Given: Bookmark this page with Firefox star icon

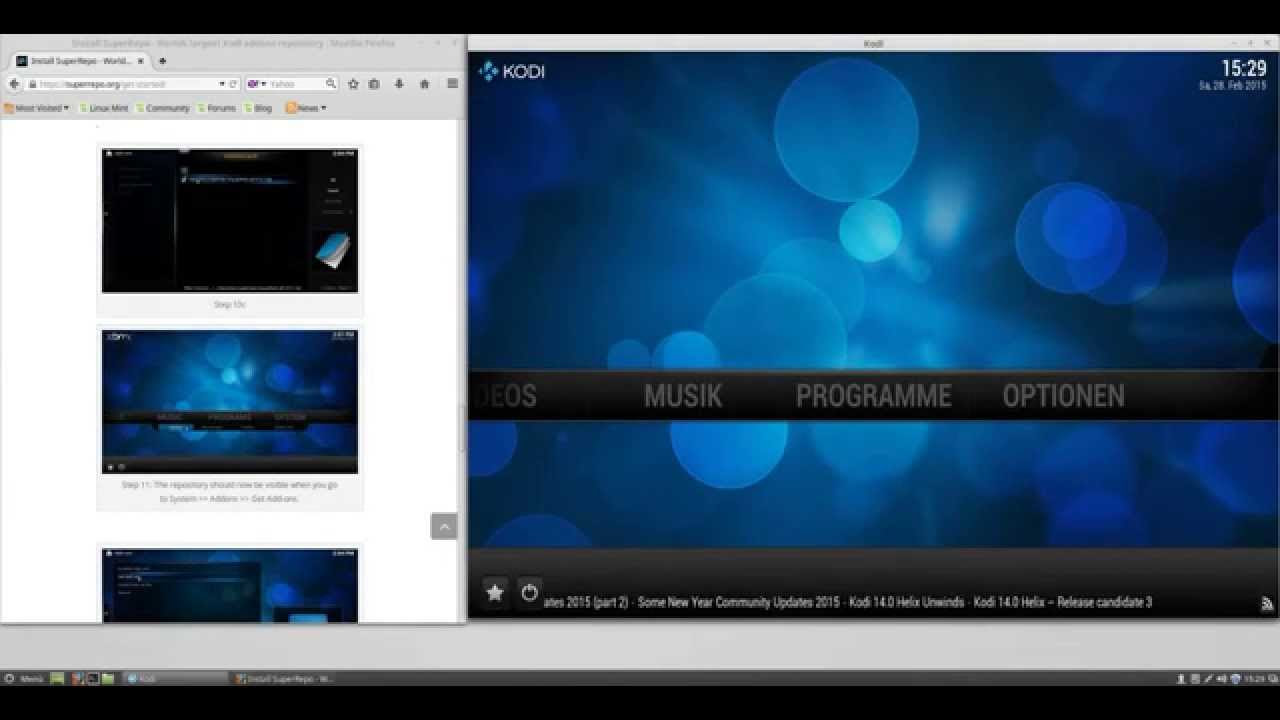Looking at the screenshot, I should point(353,84).
